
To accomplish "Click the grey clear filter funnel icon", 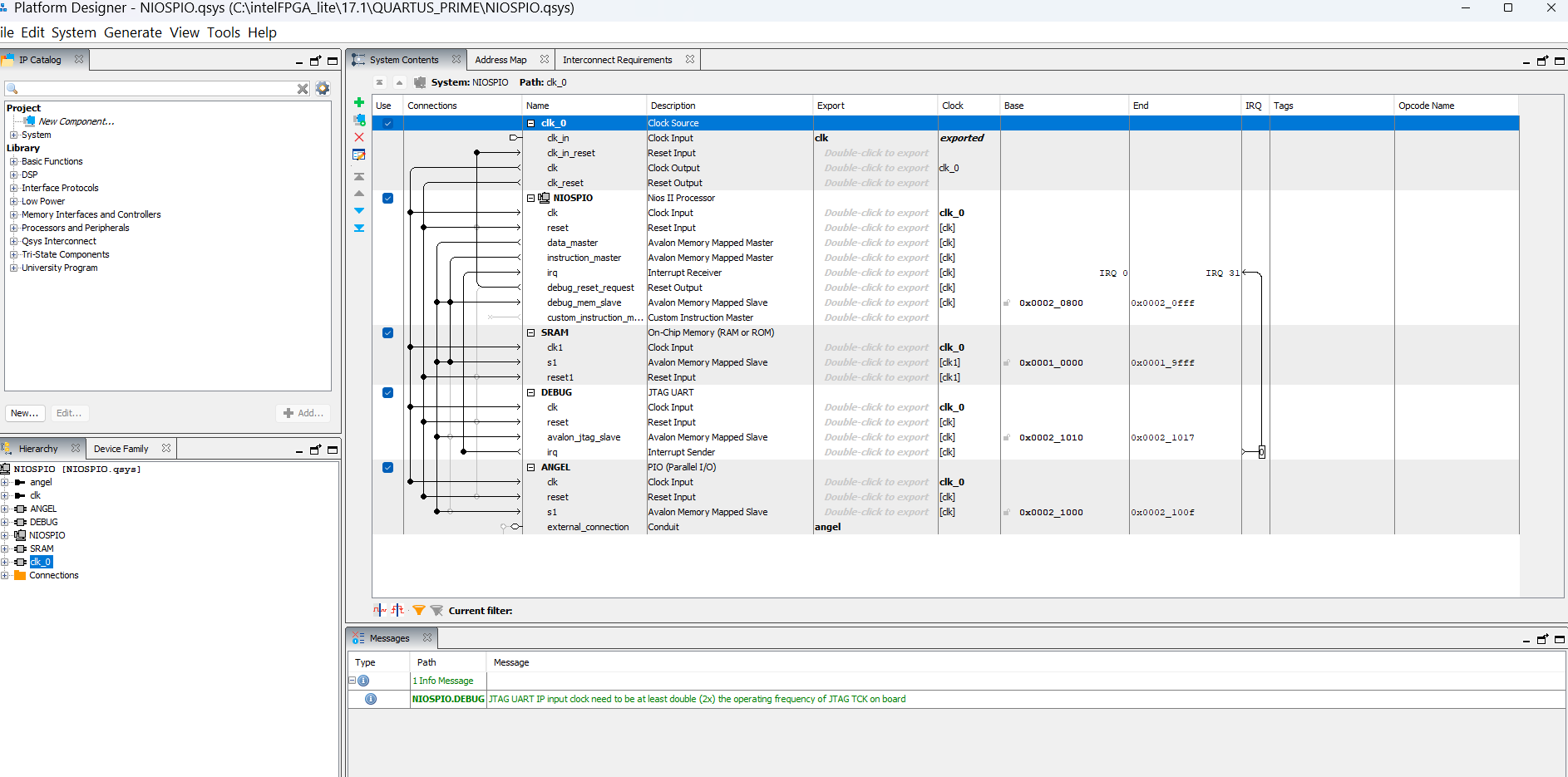I will [x=436, y=610].
